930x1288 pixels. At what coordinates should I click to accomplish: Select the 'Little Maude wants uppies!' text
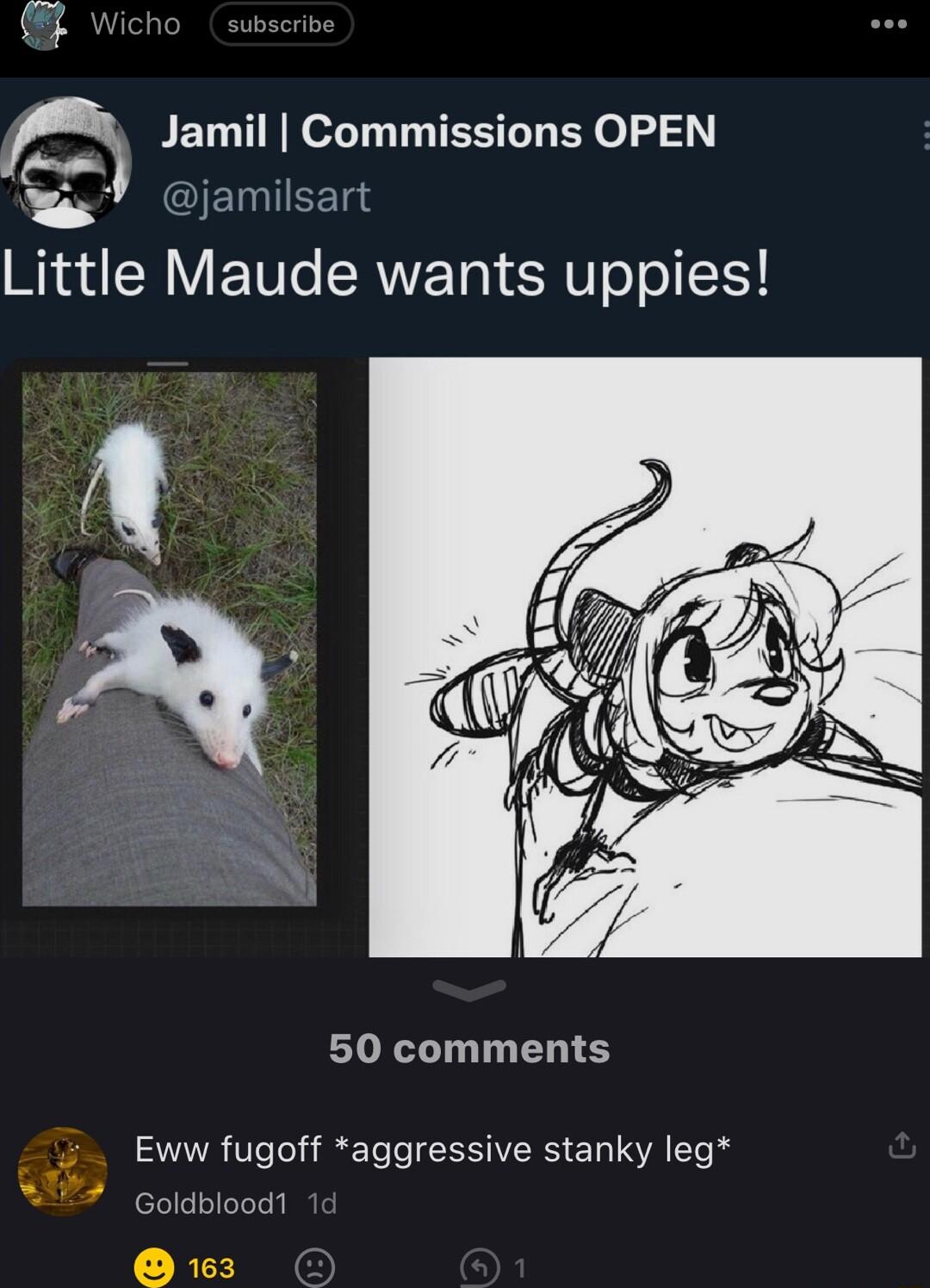point(386,274)
